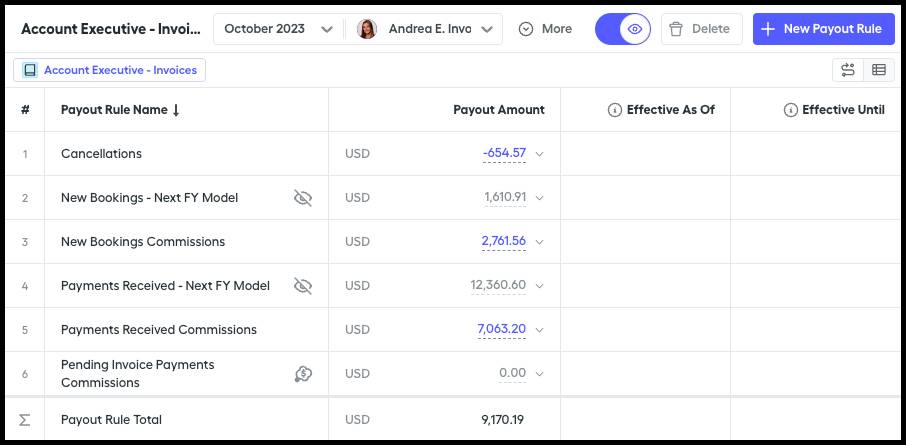Click the filter settings sliders icon

click(x=848, y=70)
